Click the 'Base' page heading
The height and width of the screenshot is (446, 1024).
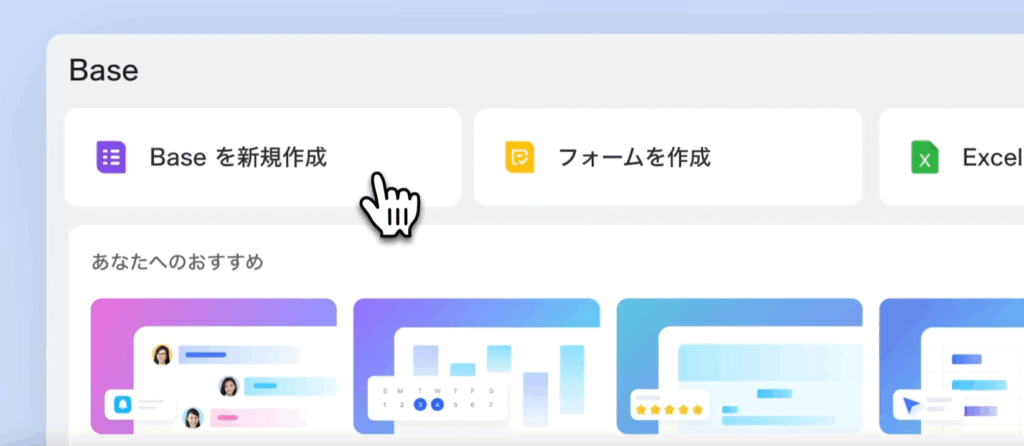(104, 70)
